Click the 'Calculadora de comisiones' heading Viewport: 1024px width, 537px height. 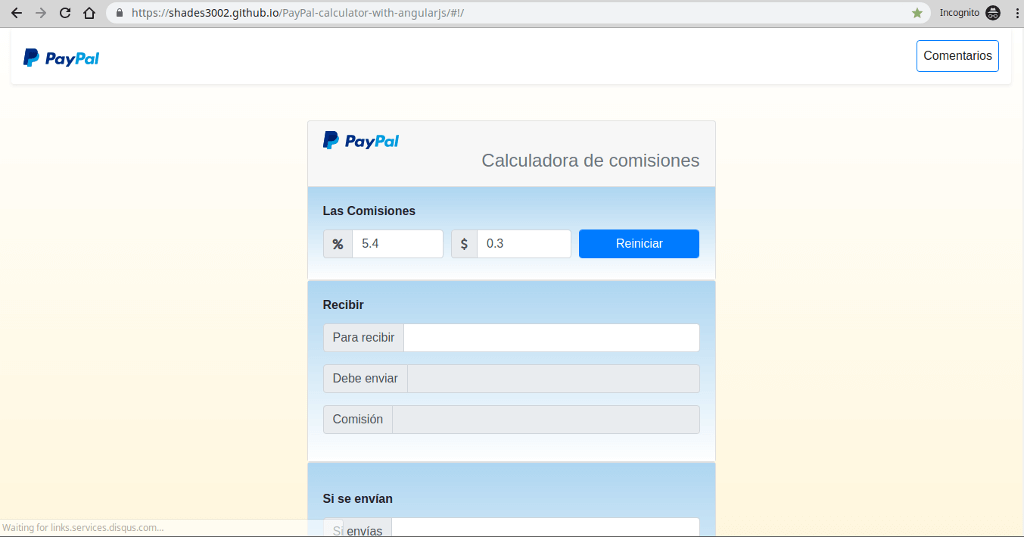tap(590, 161)
